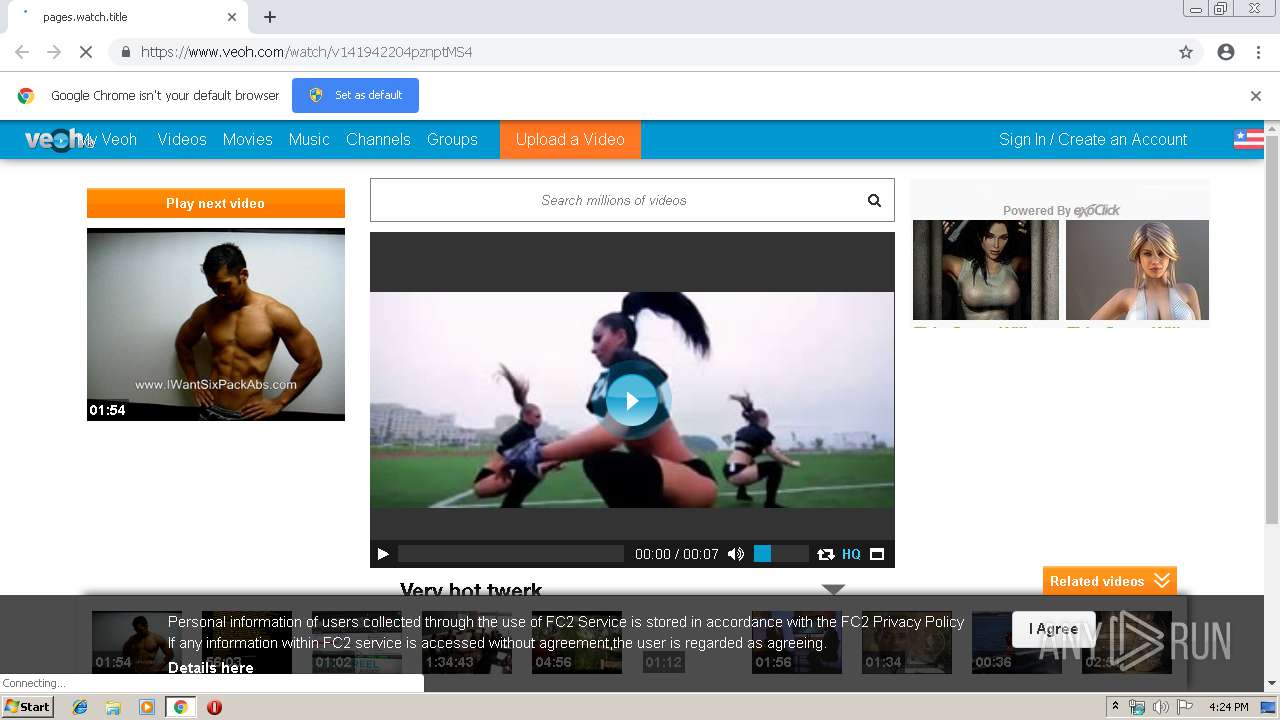Open related video thumbnail labeled 01:34
Viewport: 1280px width, 720px height.
907,642
